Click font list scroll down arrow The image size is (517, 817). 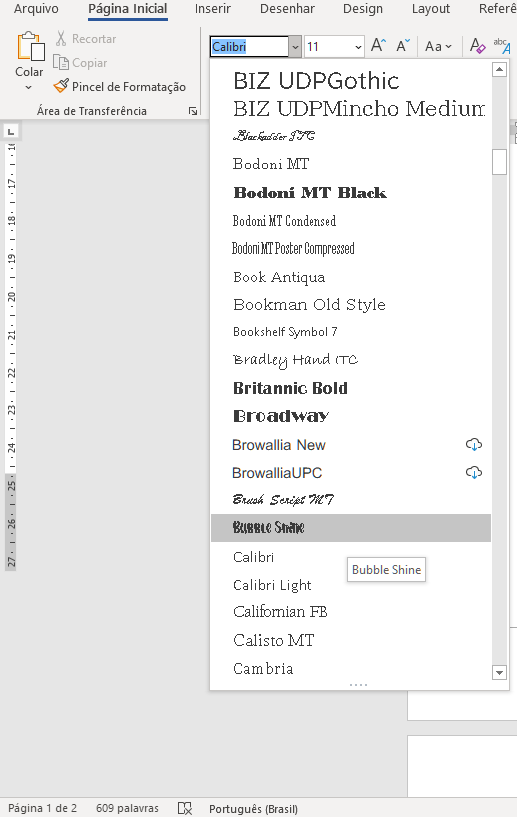pyautogui.click(x=499, y=673)
